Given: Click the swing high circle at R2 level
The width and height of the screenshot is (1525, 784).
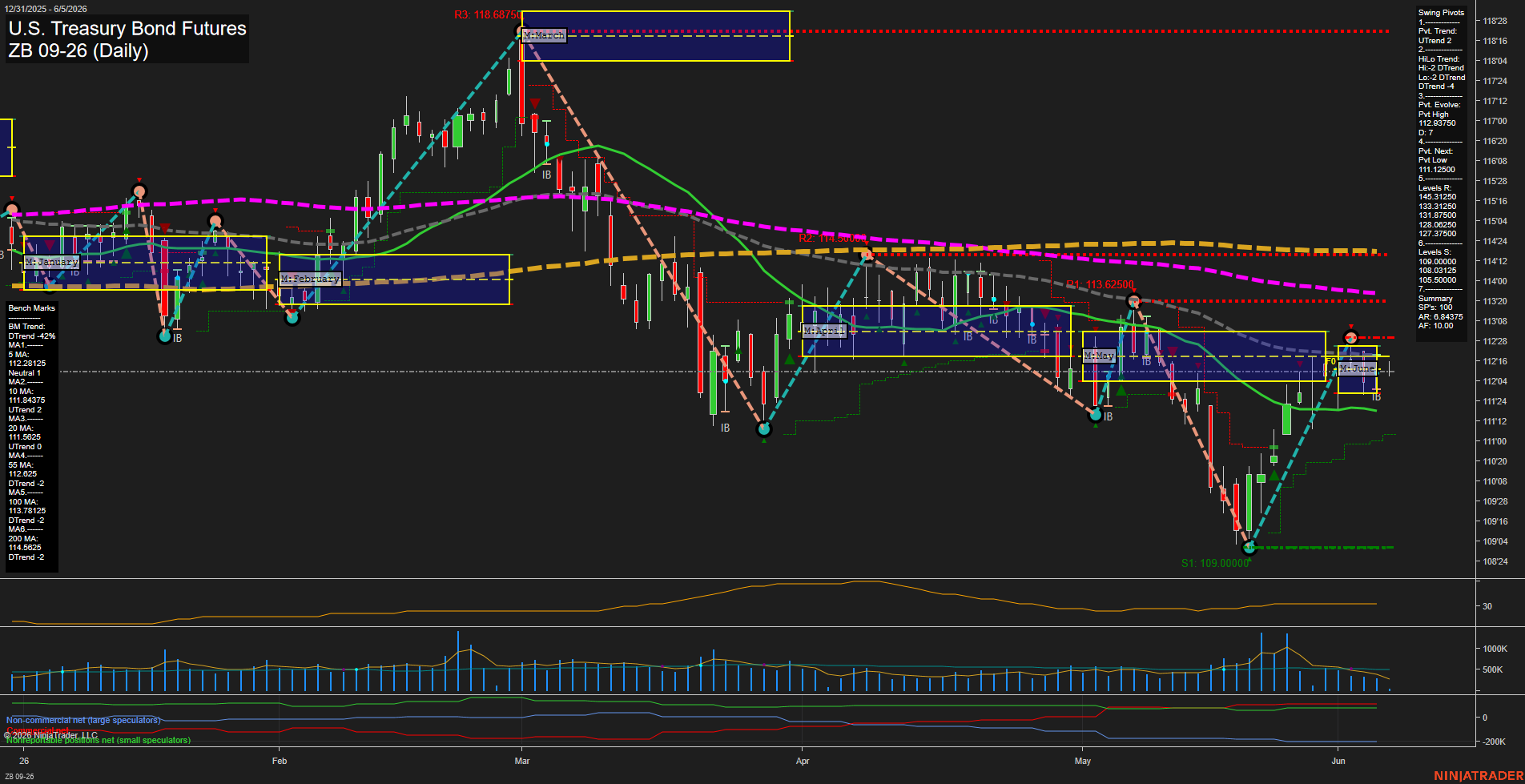Looking at the screenshot, I should coord(867,255).
